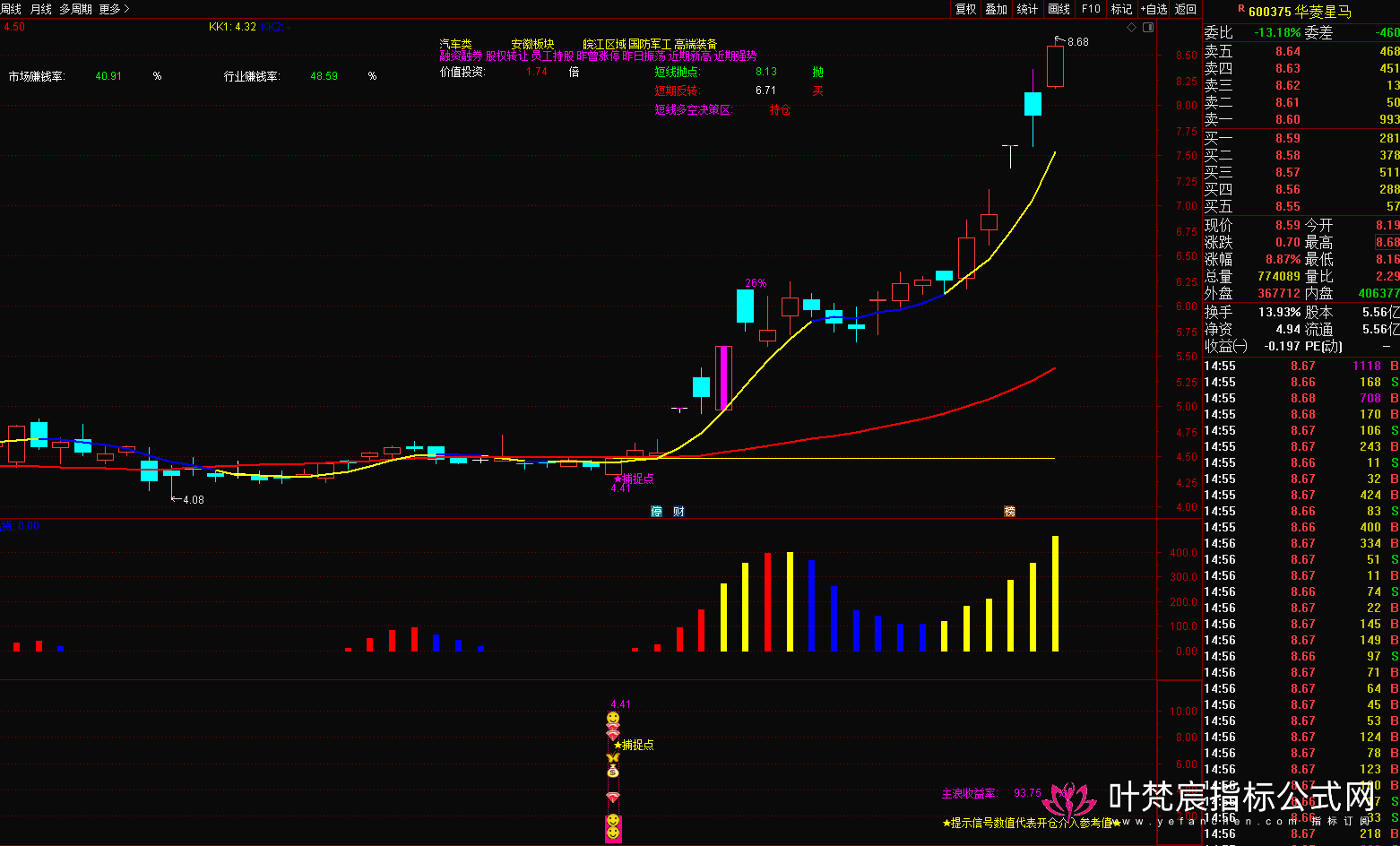The height and width of the screenshot is (846, 1400).
Task: Toggle the 画线 drawing tools
Action: (x=1059, y=9)
